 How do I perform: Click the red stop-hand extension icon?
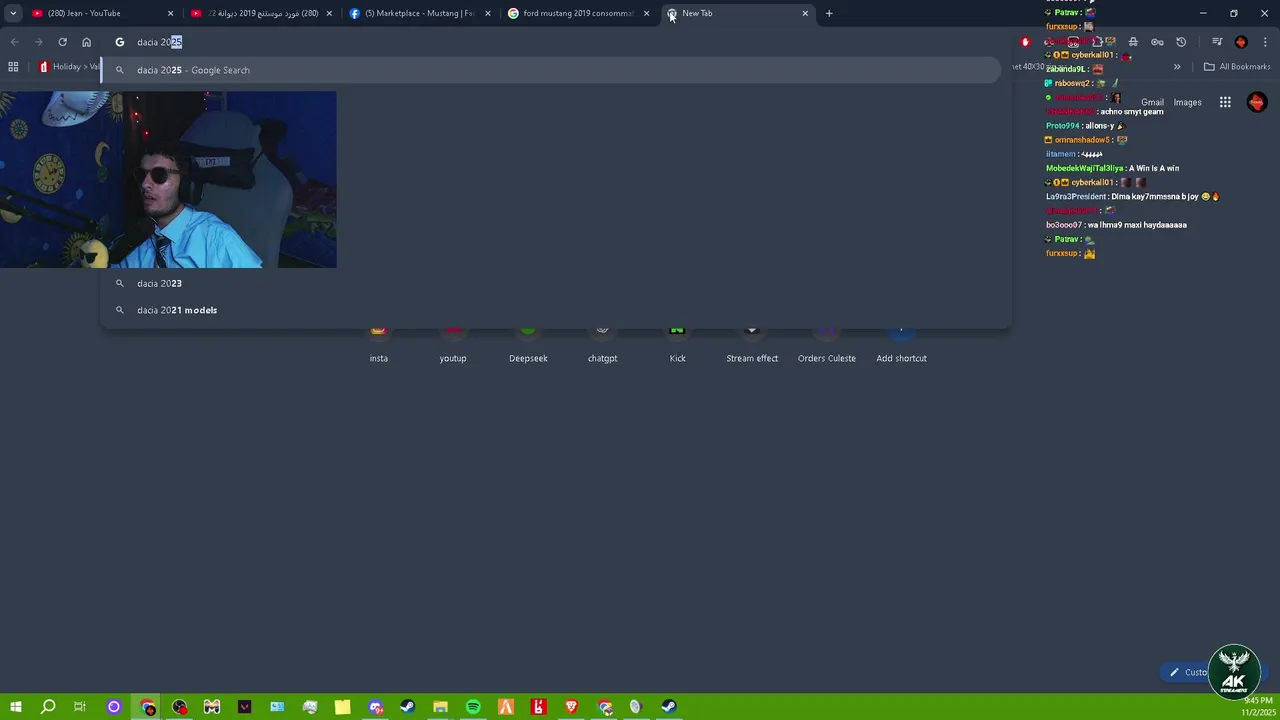click(x=1025, y=42)
